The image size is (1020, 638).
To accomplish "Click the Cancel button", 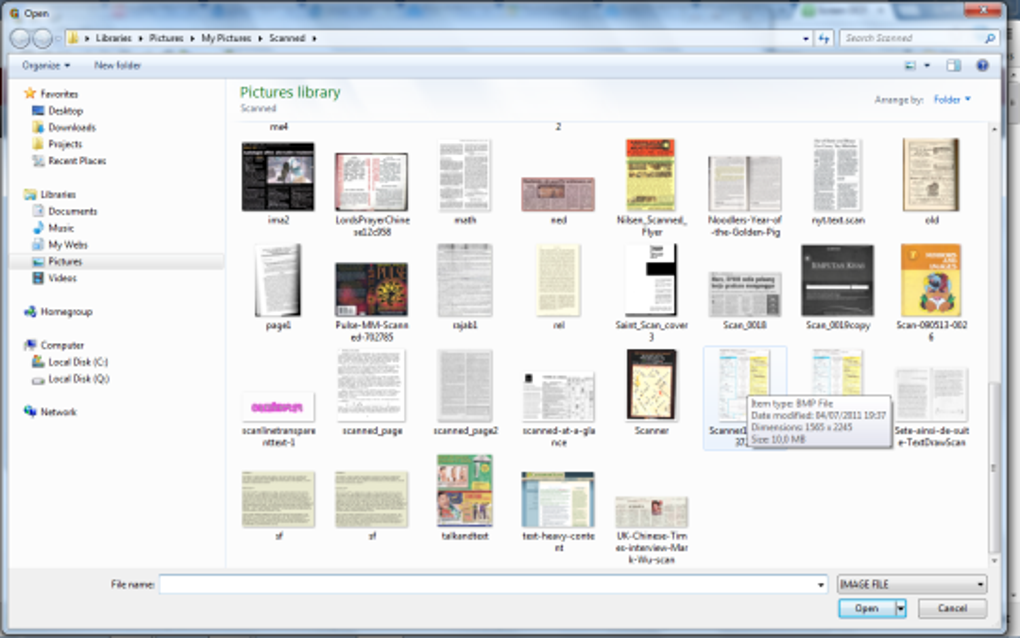I will coord(952,609).
